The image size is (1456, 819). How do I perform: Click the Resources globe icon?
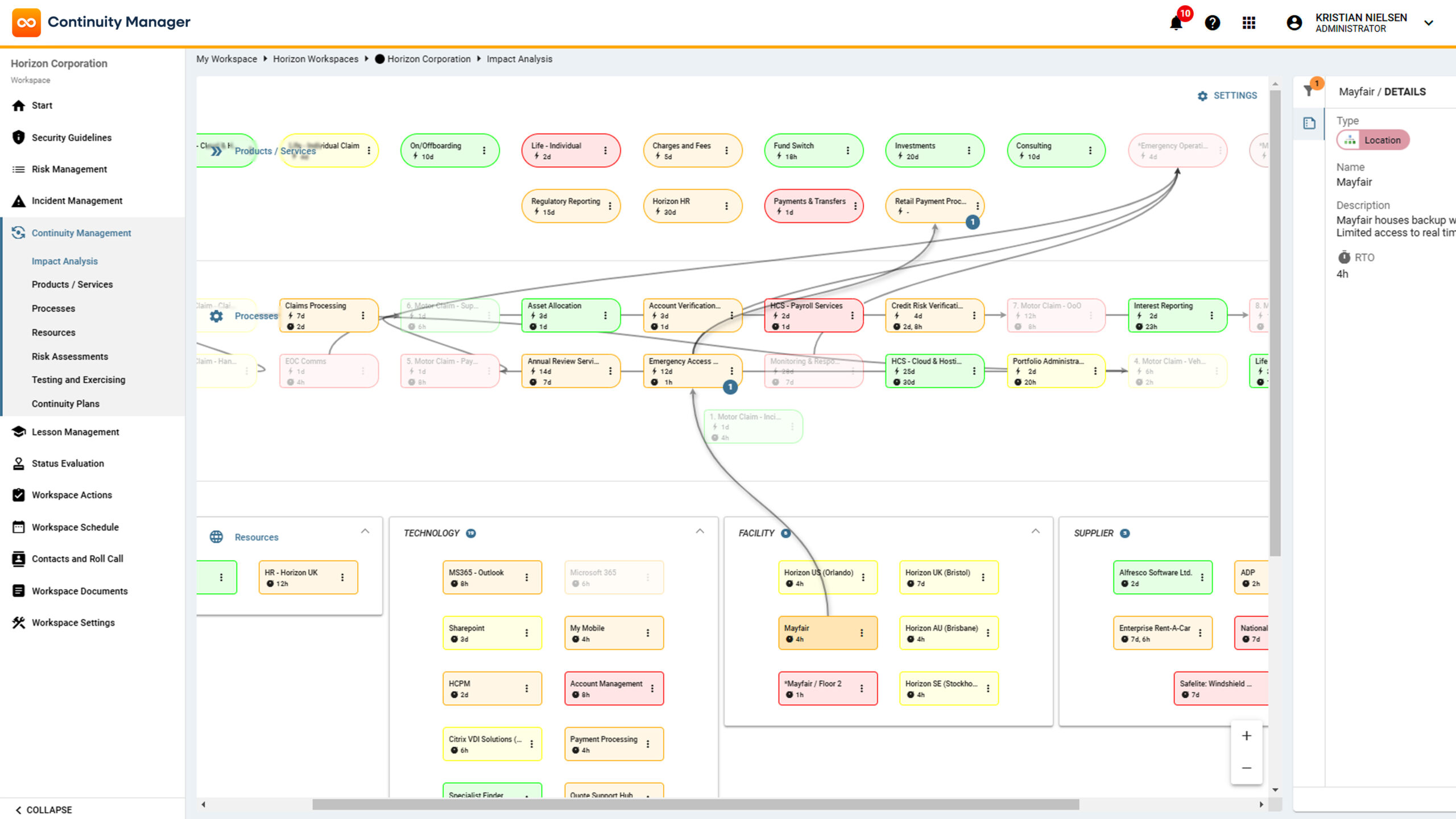216,537
